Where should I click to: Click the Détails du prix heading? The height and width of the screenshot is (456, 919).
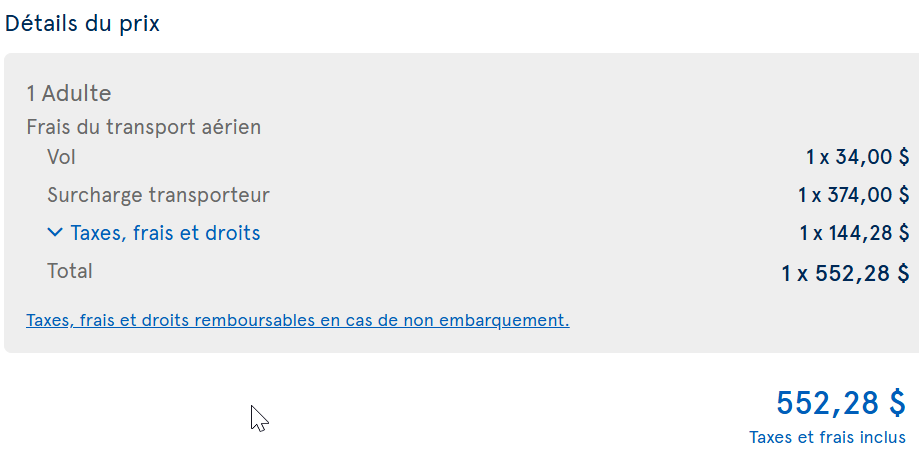click(82, 23)
